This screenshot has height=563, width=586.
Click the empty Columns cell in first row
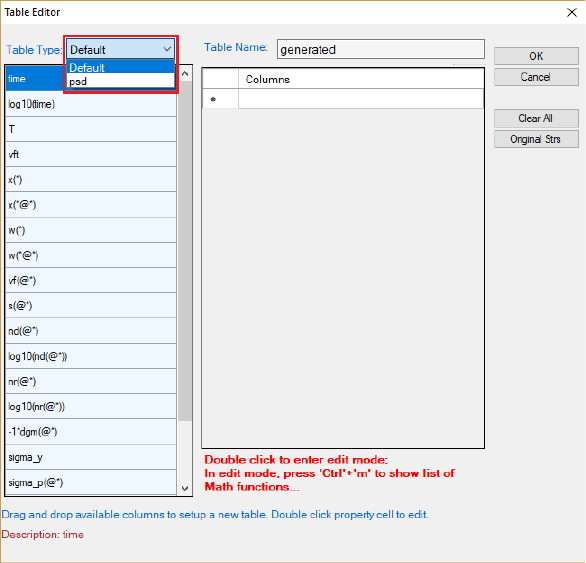click(361, 99)
